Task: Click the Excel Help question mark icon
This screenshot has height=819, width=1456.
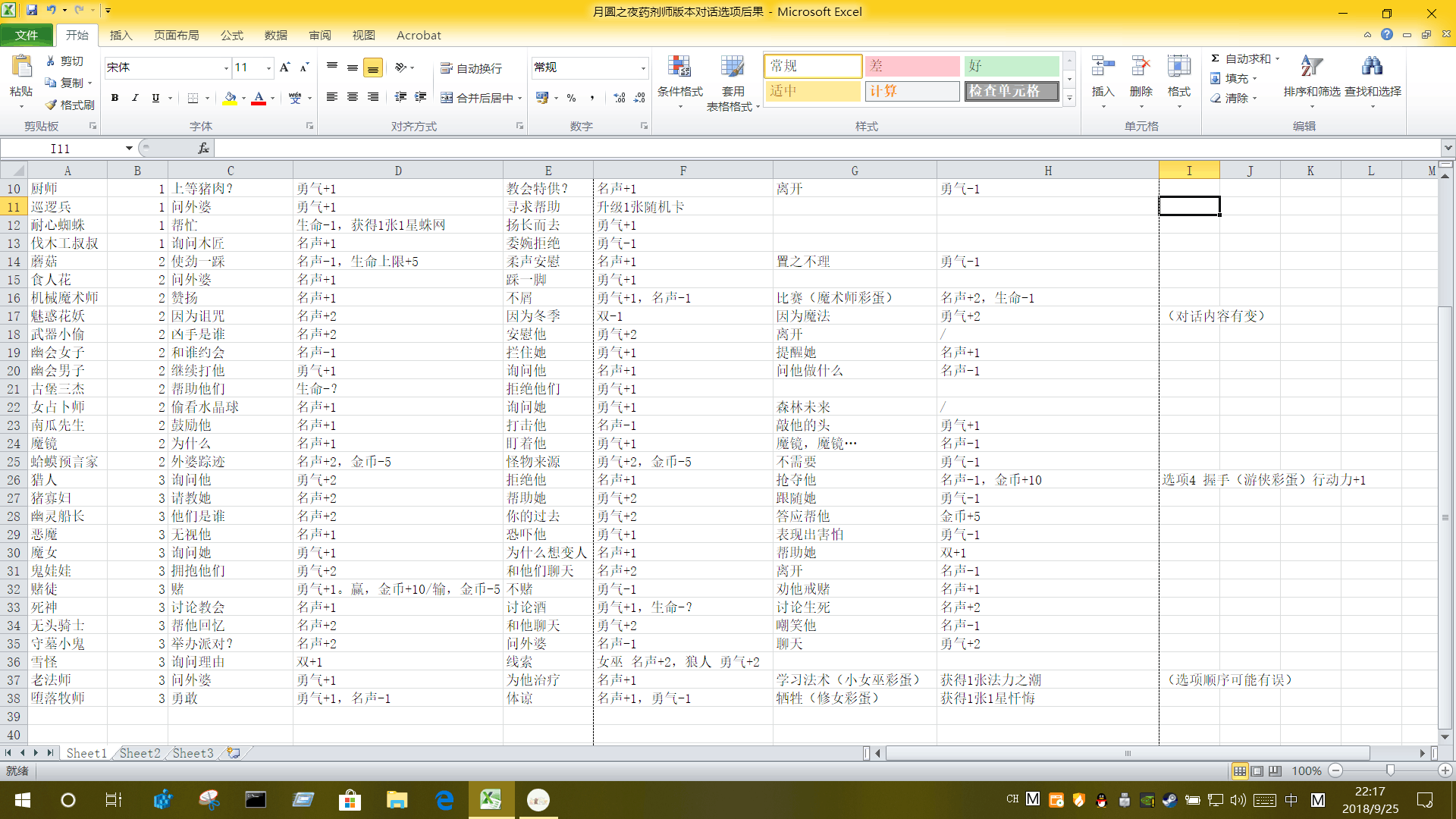Action: [1387, 34]
